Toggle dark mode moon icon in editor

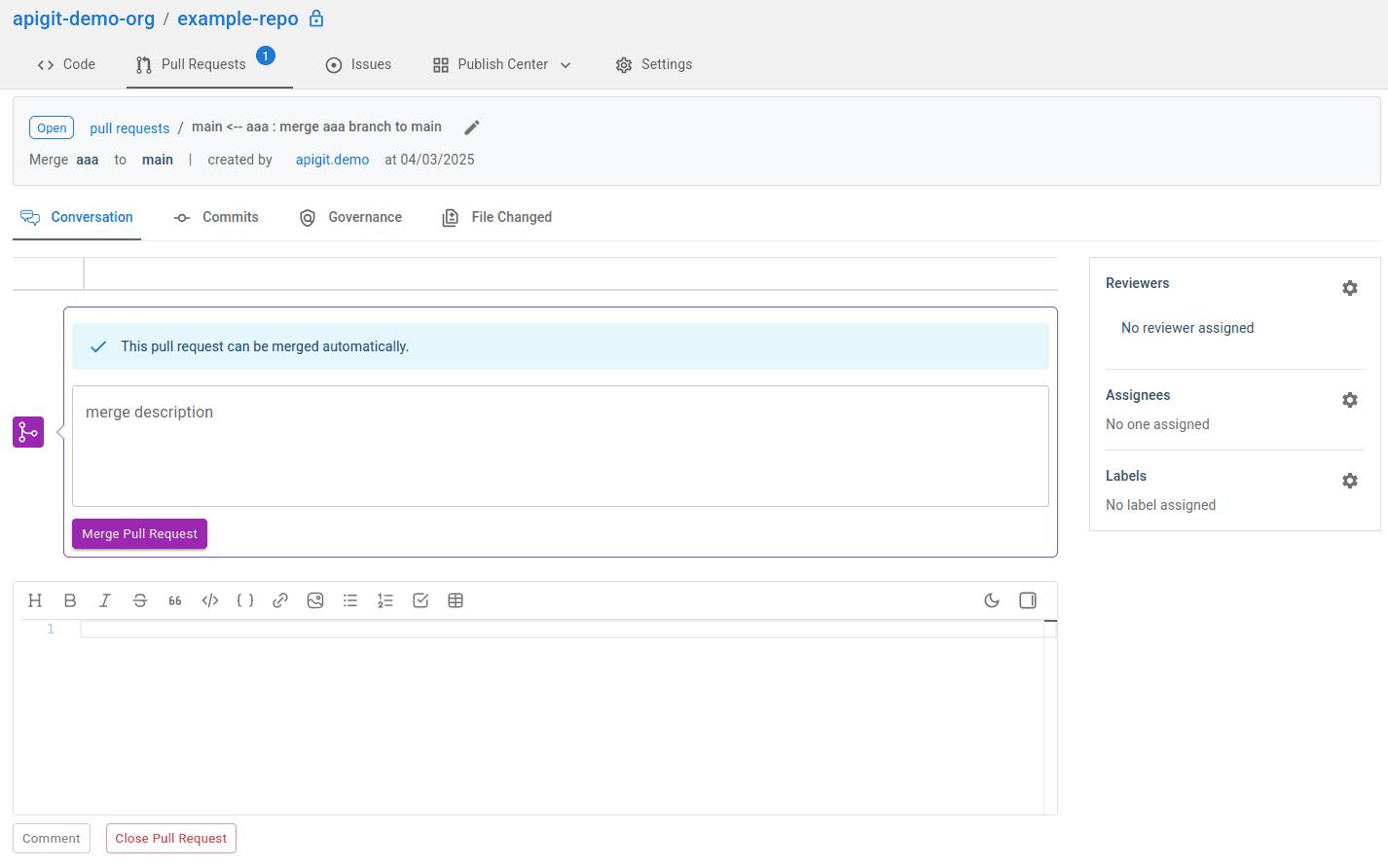(x=992, y=600)
